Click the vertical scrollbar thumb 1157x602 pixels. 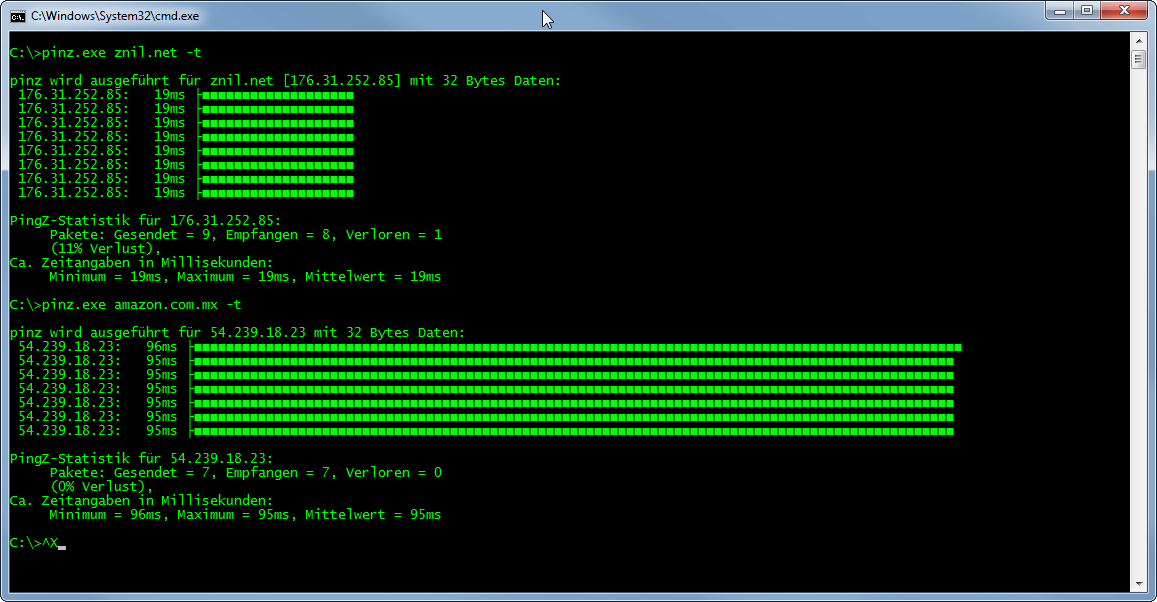(1138, 59)
